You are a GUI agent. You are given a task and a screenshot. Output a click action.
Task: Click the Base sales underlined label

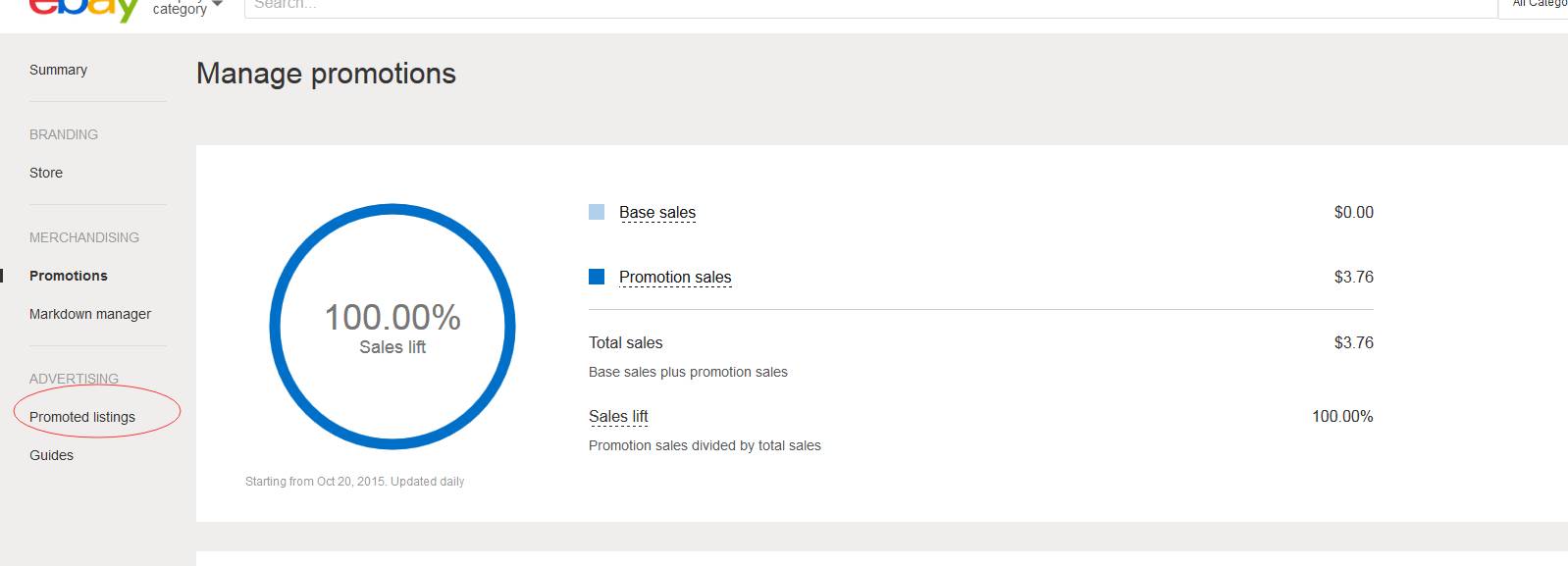coord(657,213)
